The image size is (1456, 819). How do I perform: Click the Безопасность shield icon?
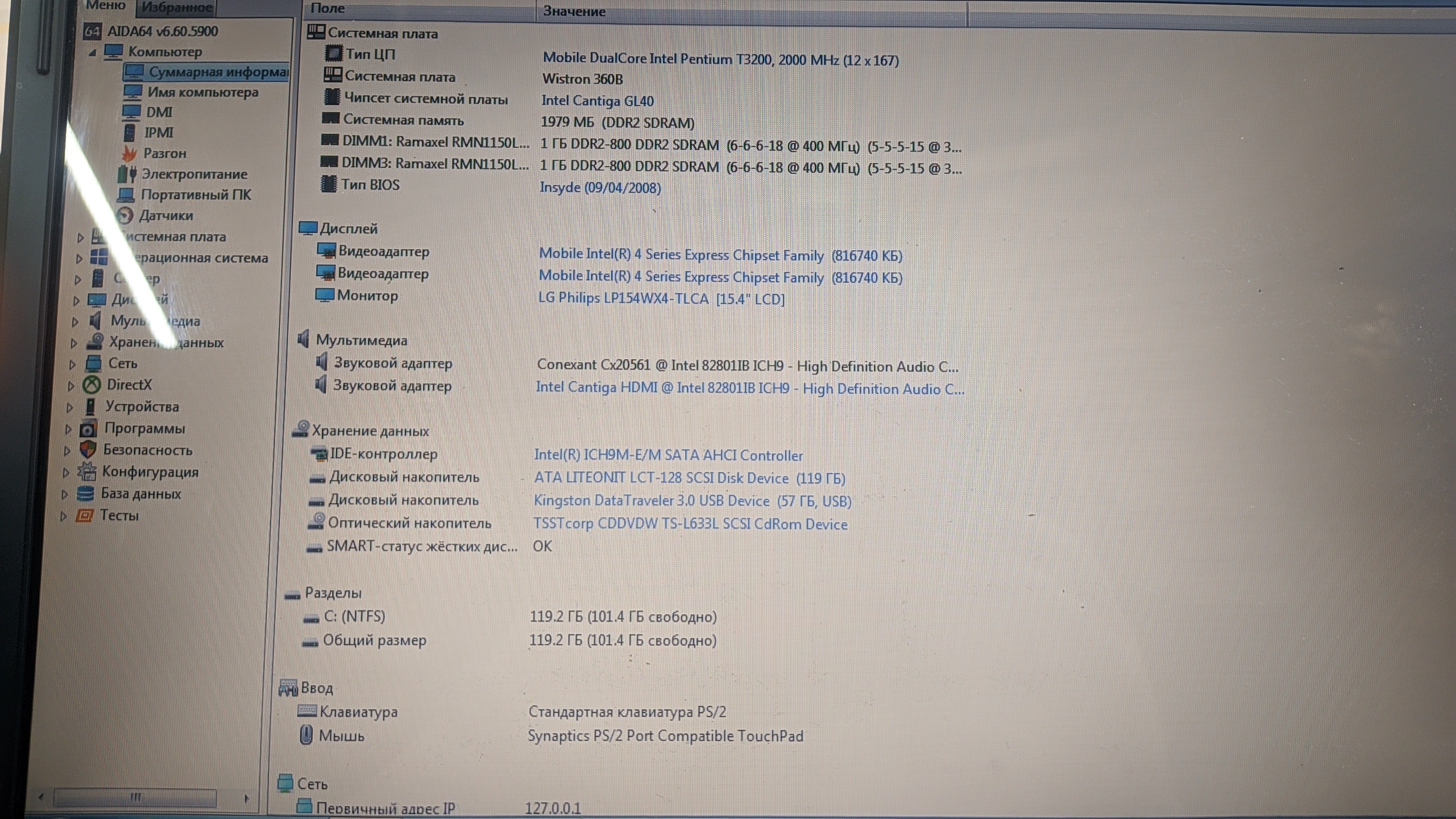[88, 450]
